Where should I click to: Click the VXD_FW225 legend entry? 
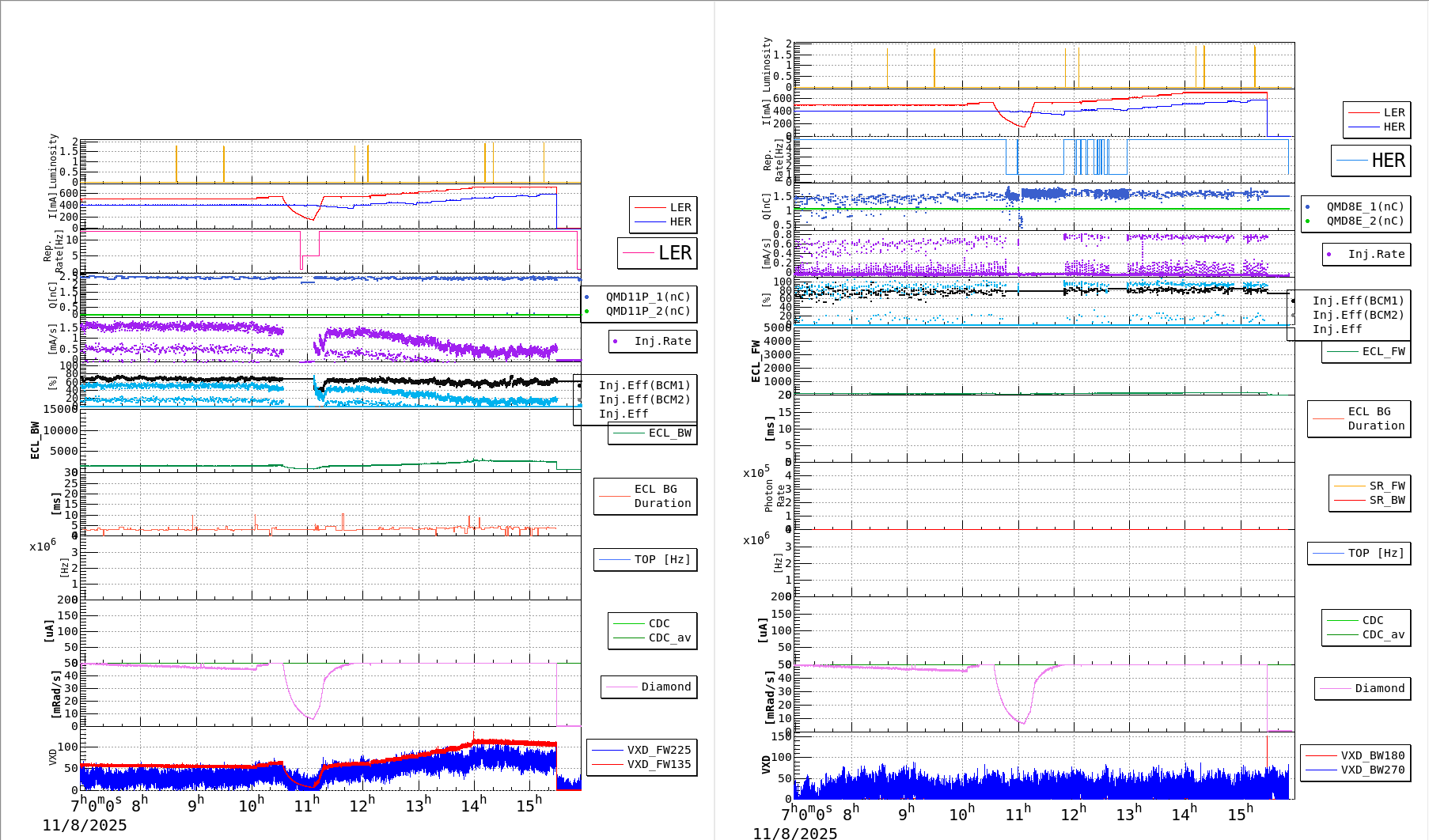click(658, 750)
